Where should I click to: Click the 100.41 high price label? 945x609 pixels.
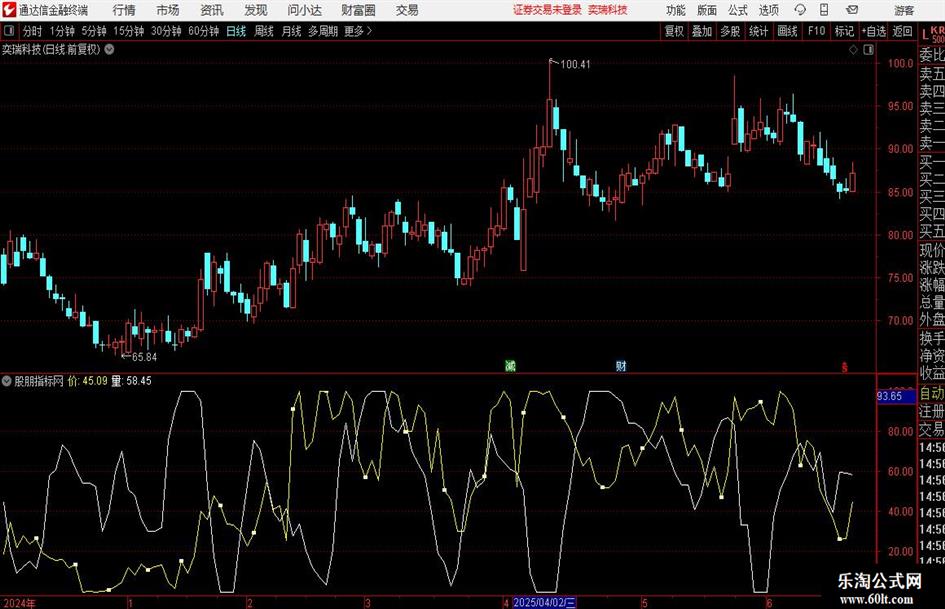(576, 65)
